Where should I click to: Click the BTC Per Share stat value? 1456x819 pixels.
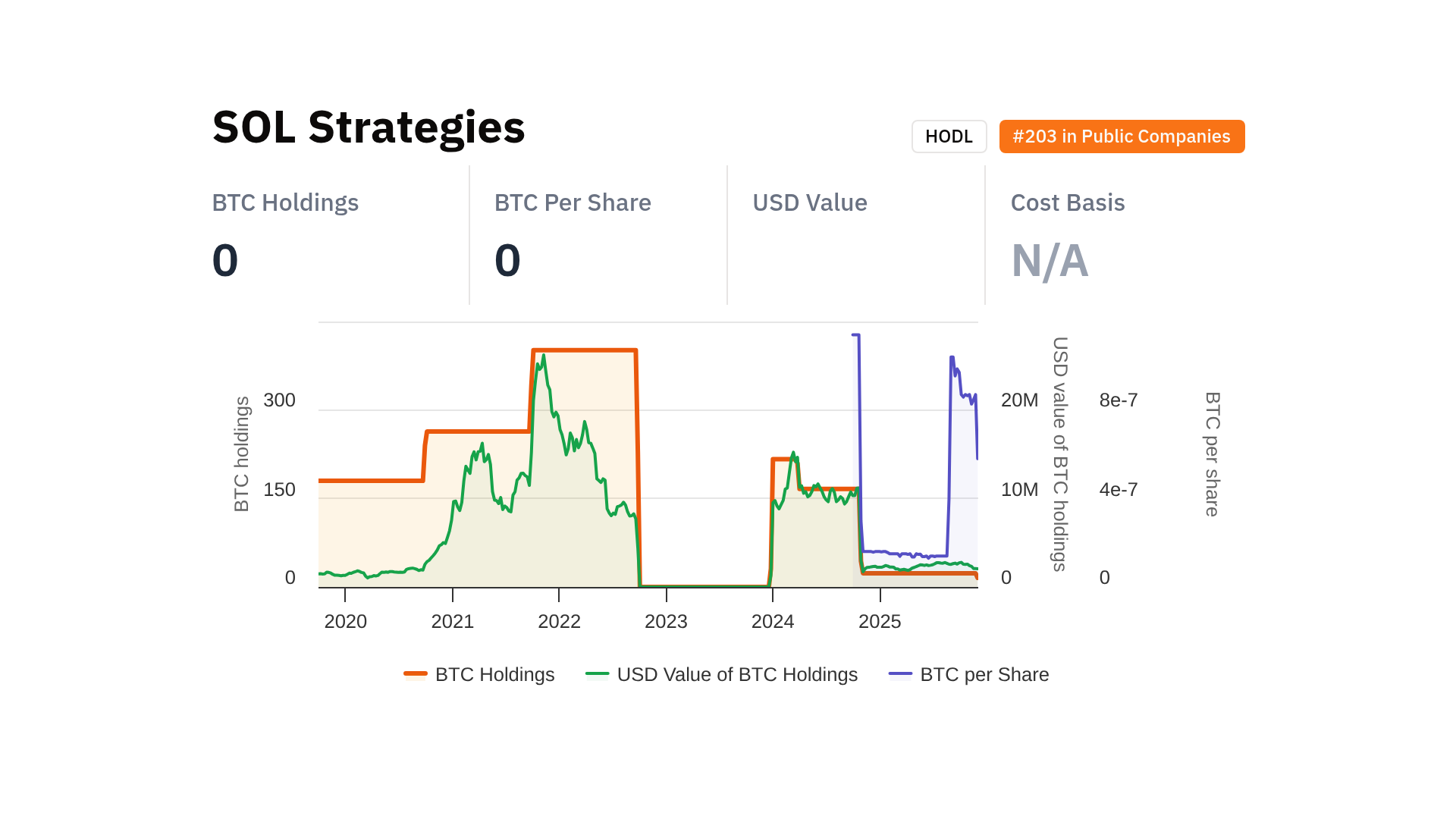pyautogui.click(x=507, y=260)
